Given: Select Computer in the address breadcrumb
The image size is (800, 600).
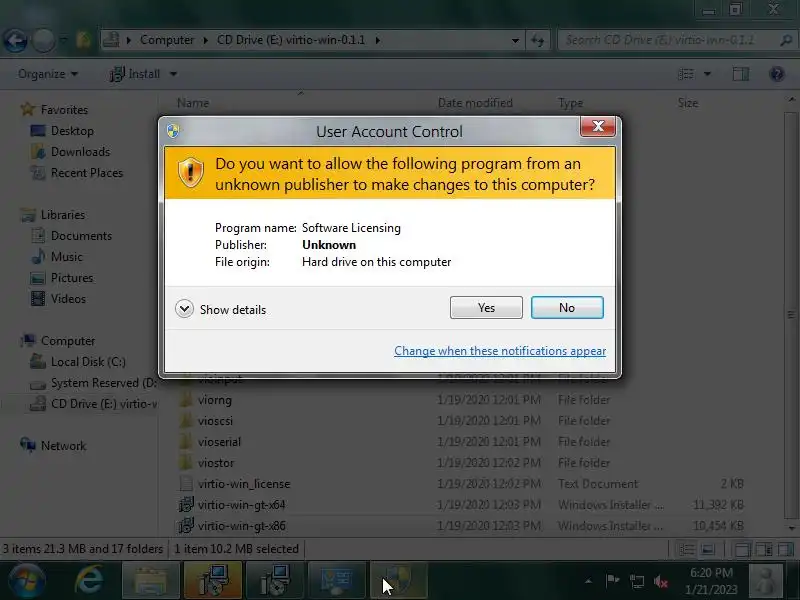Looking at the screenshot, I should click(x=167, y=40).
